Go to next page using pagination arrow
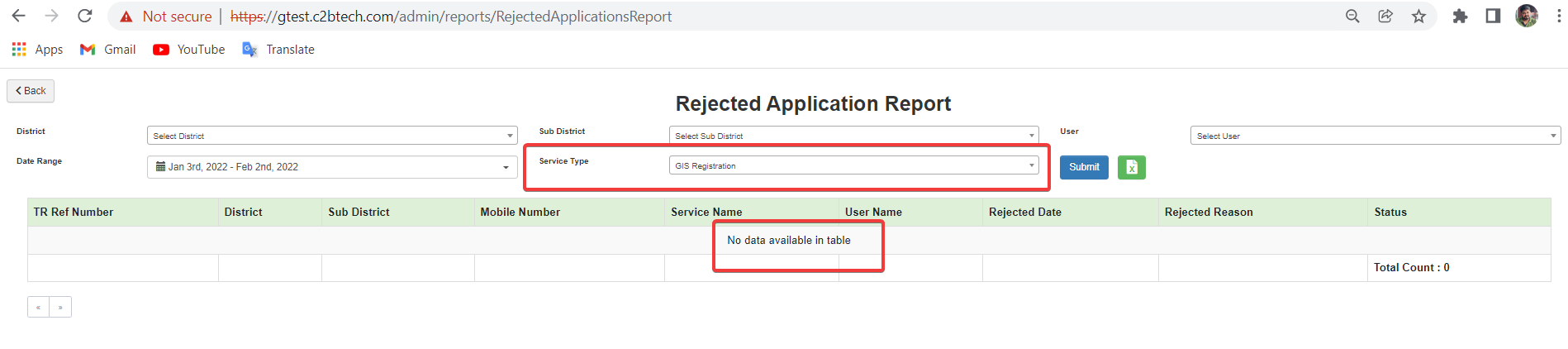Screen dimensions: 1568x349 pos(60,307)
